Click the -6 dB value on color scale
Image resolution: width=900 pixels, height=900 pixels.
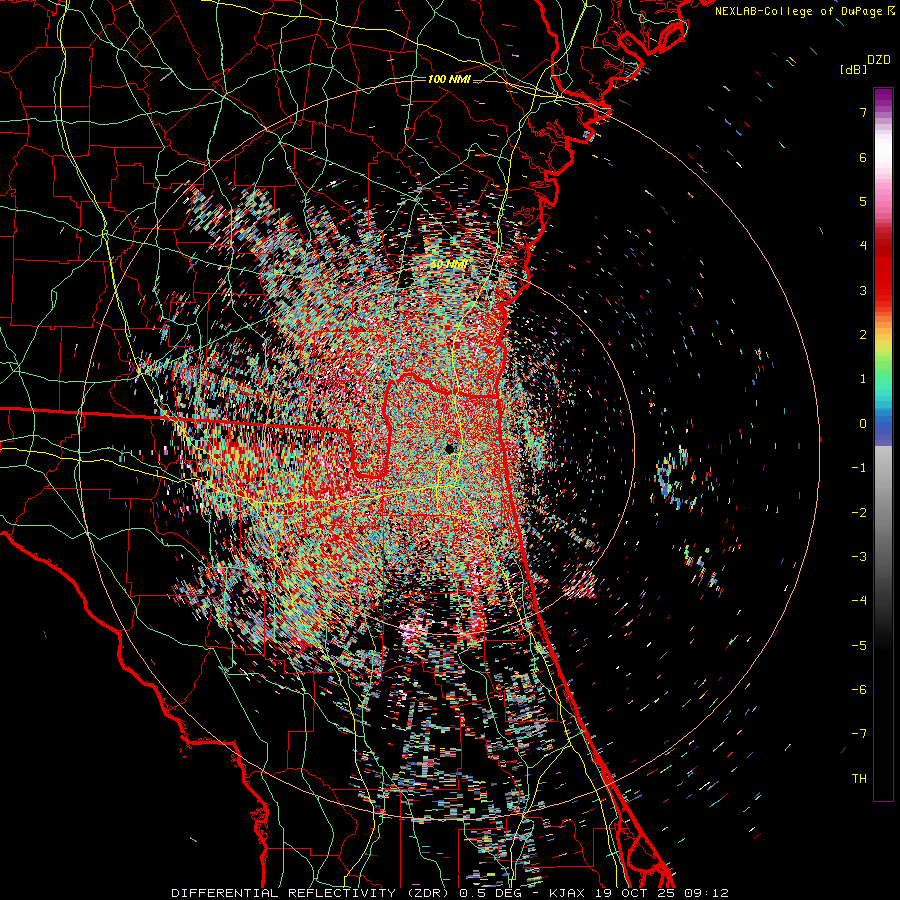pos(859,690)
